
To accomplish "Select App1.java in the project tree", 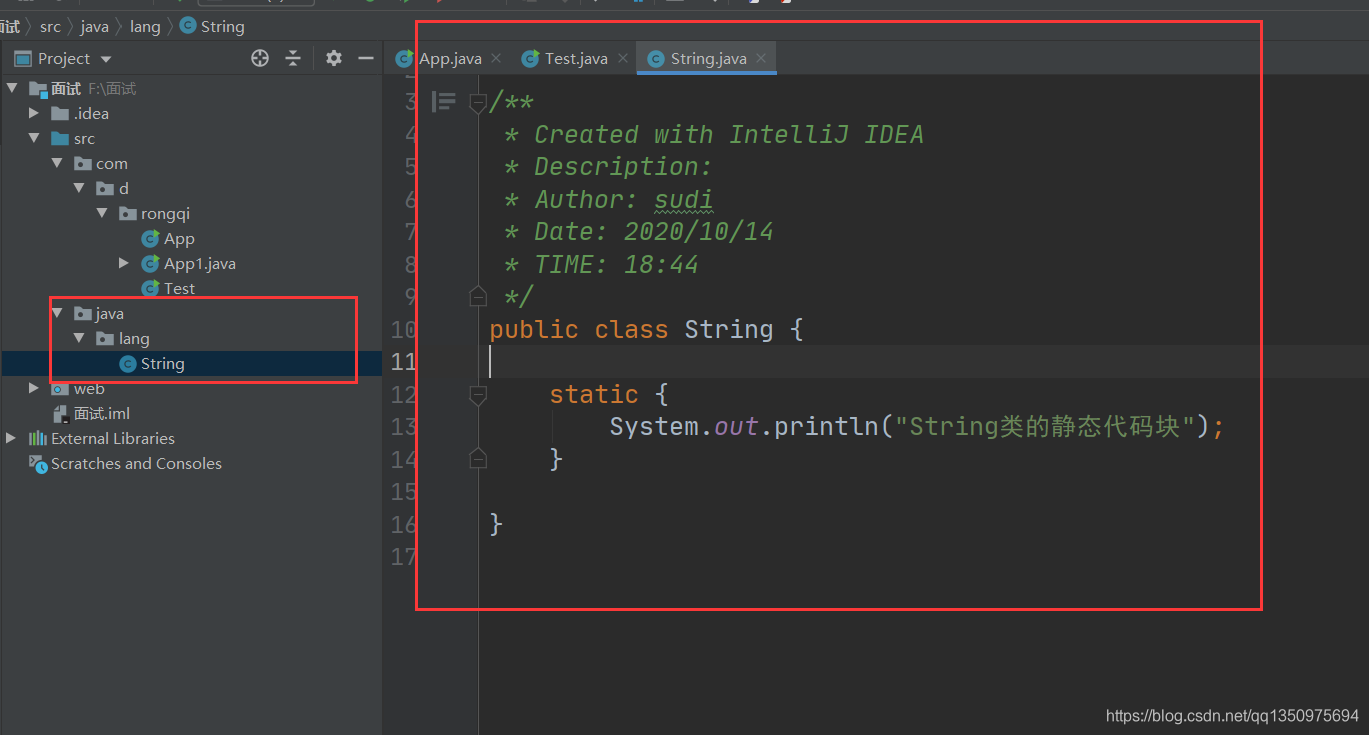I will tap(200, 263).
